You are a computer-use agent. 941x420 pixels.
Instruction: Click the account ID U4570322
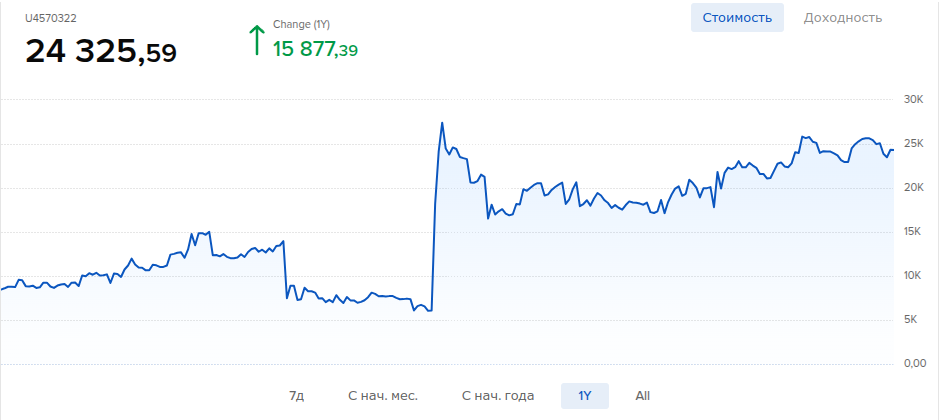pyautogui.click(x=52, y=18)
